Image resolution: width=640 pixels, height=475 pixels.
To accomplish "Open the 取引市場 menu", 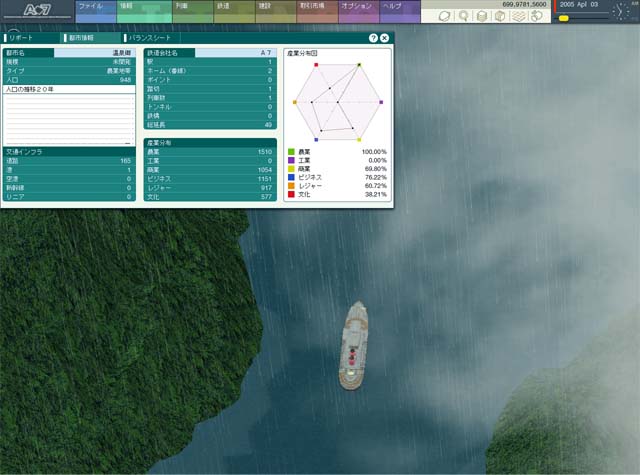I will click(317, 11).
